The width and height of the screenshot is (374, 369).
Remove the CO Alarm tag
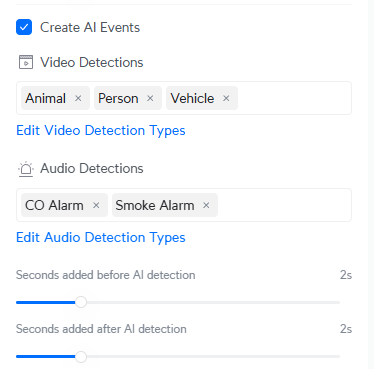[96, 205]
